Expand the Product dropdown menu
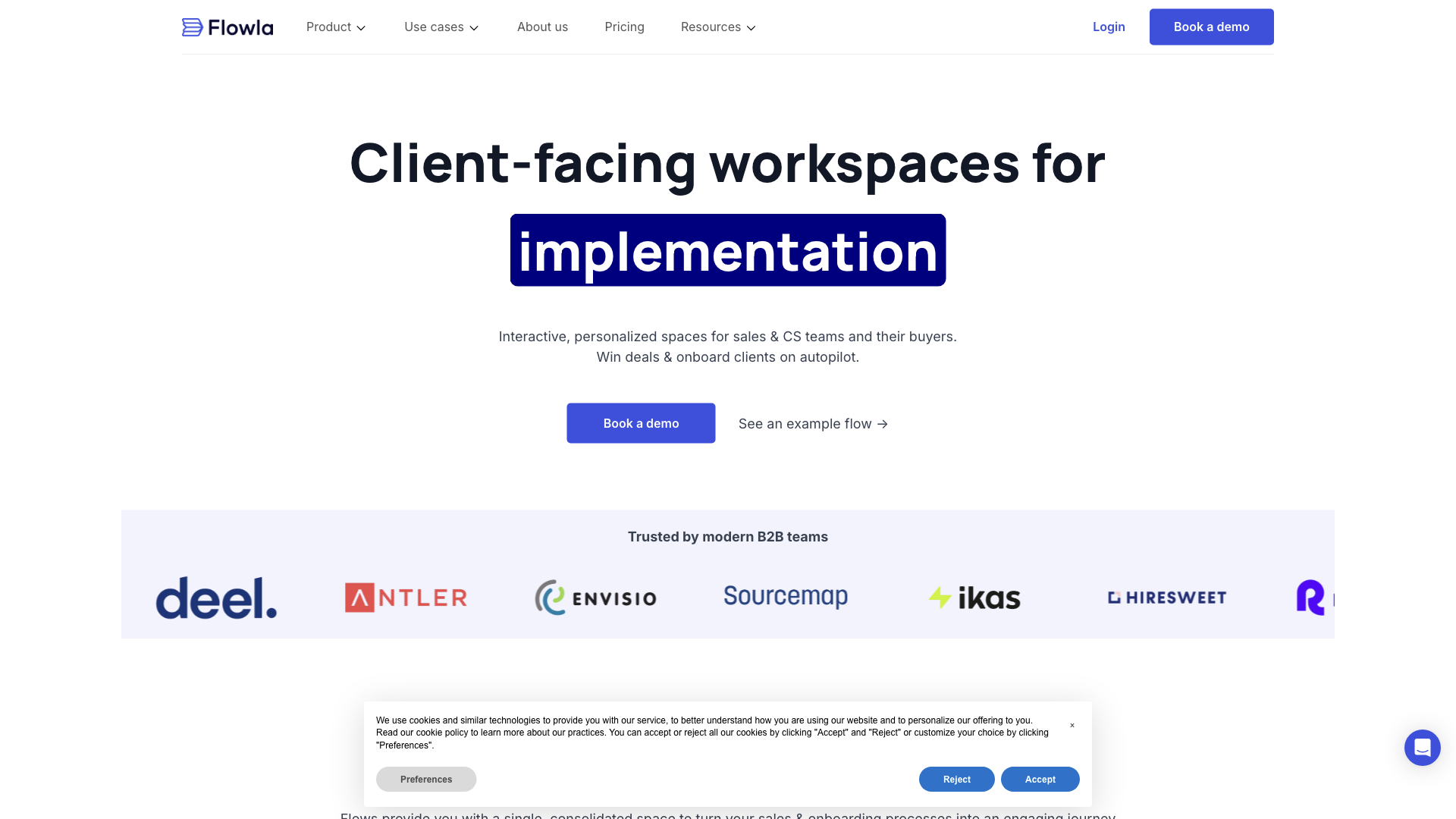Screen dimensions: 1456x819 [x=335, y=27]
